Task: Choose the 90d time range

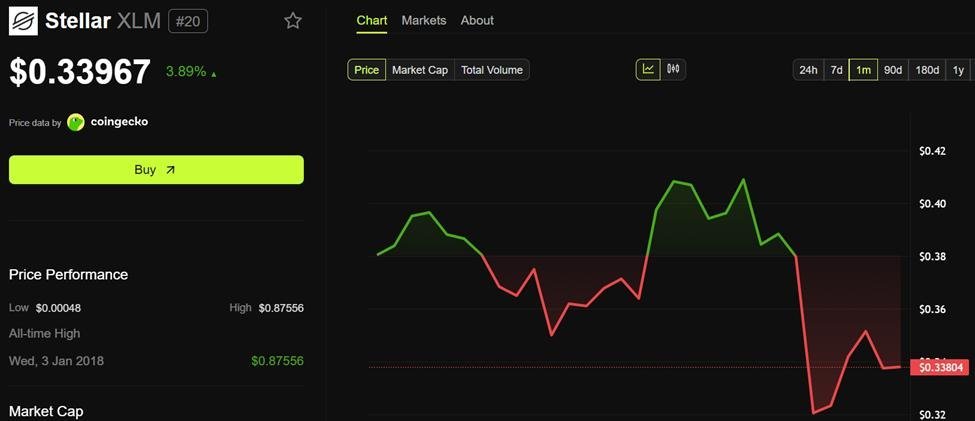Action: pos(893,70)
